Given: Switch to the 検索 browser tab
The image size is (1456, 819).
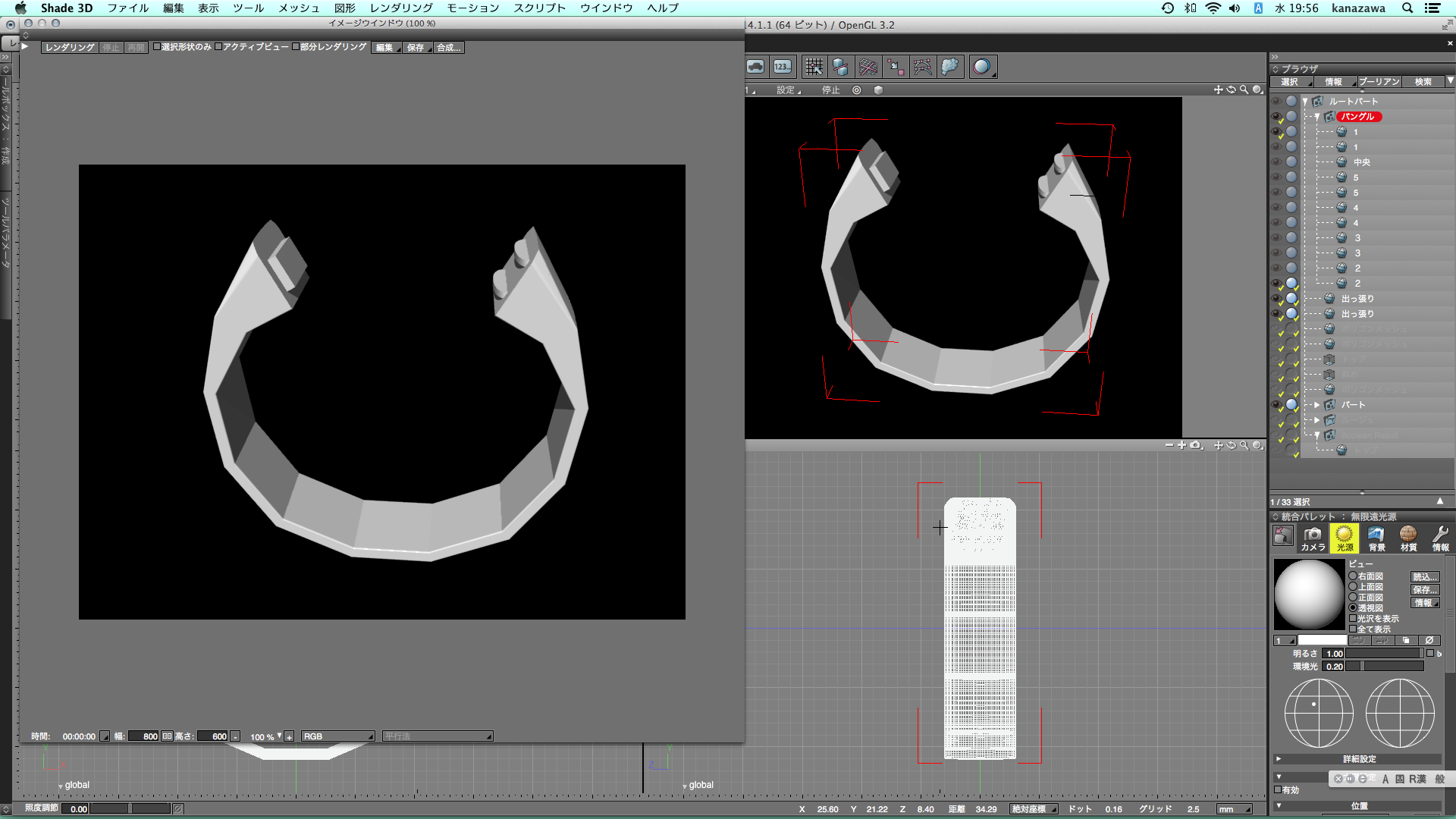Looking at the screenshot, I should (x=1423, y=82).
